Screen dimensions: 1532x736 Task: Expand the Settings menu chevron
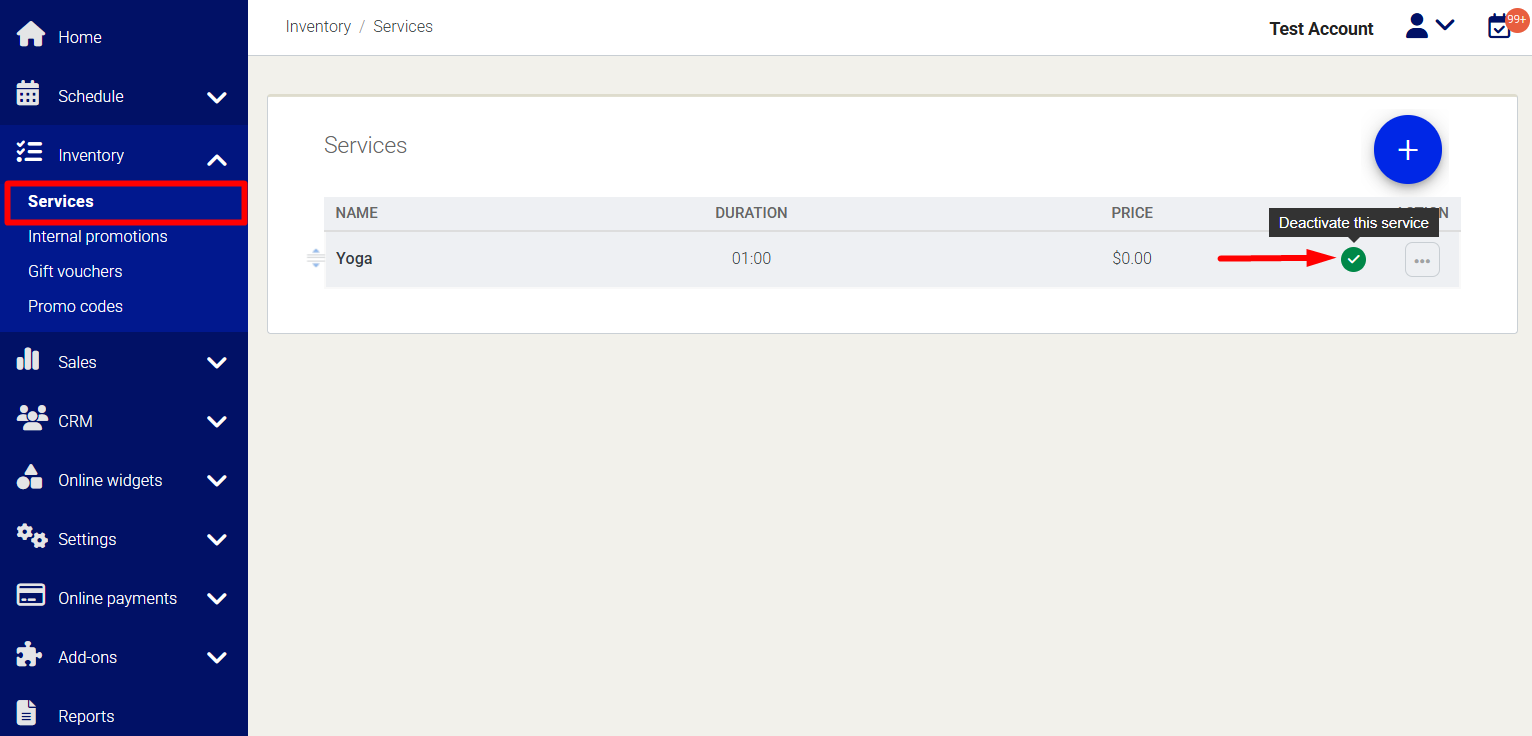coord(217,540)
